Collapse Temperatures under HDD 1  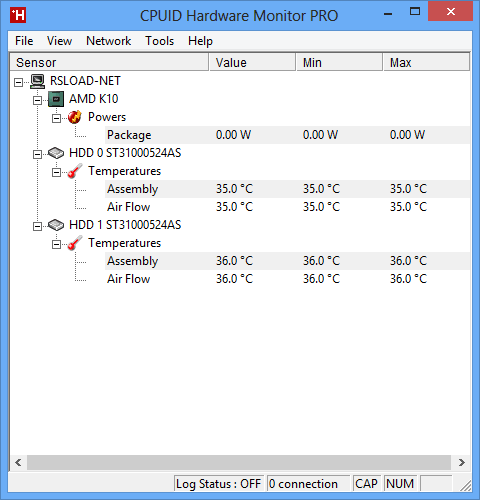tap(56, 244)
